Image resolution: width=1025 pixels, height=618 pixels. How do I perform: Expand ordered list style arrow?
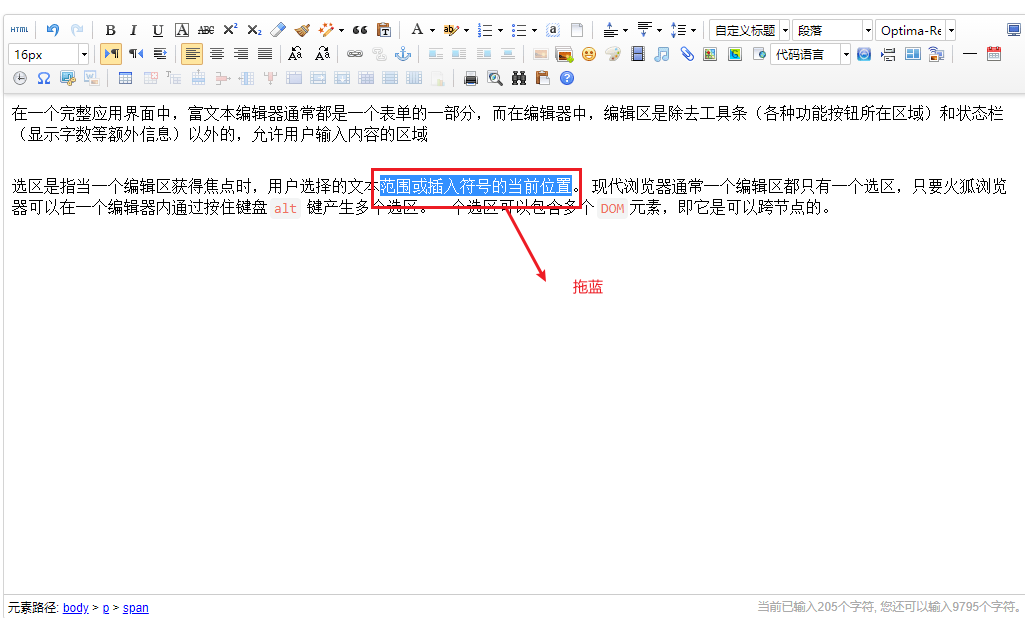tap(501, 31)
